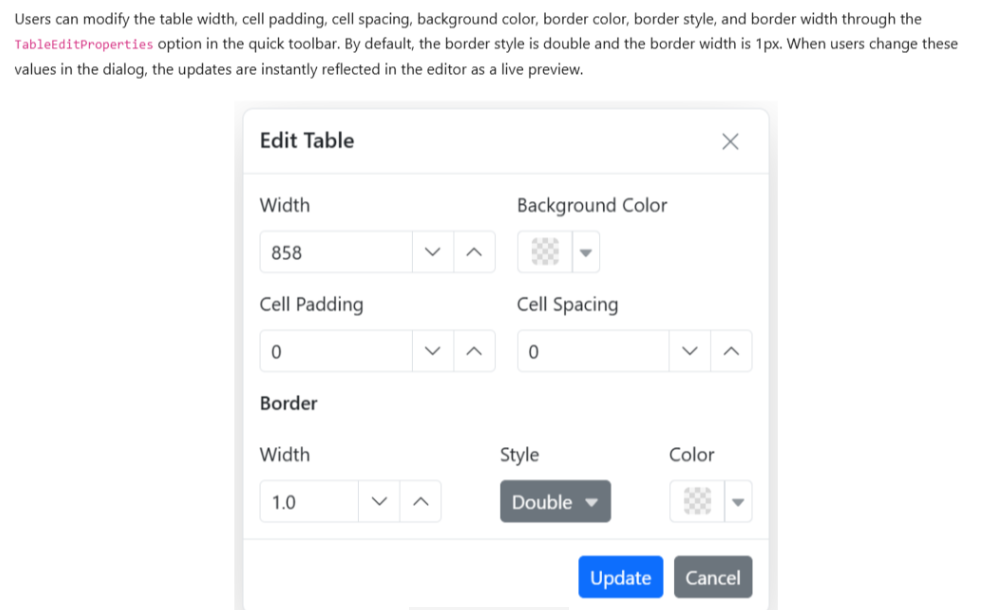This screenshot has width=983, height=610.
Task: Select the Cell Spacing input field
Action: (593, 352)
